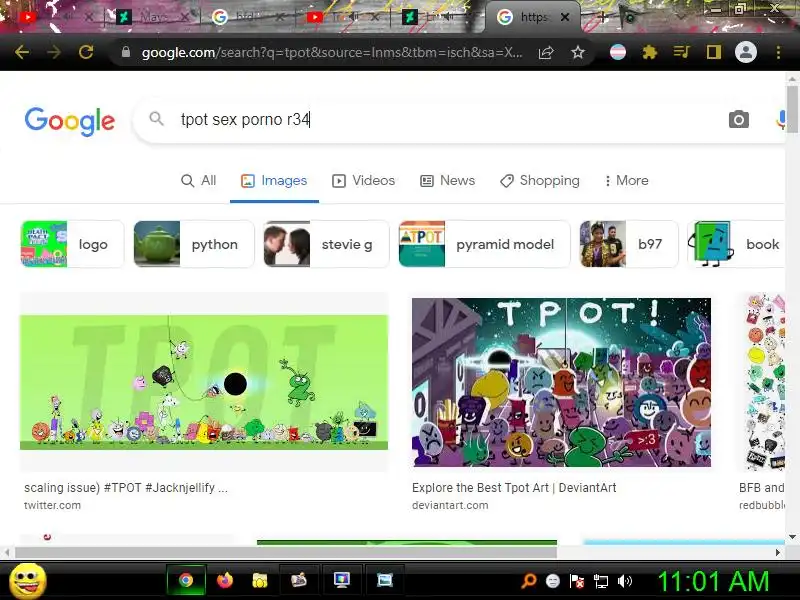The image size is (800, 600).
Task: Click the forward navigation arrow
Action: [54, 52]
